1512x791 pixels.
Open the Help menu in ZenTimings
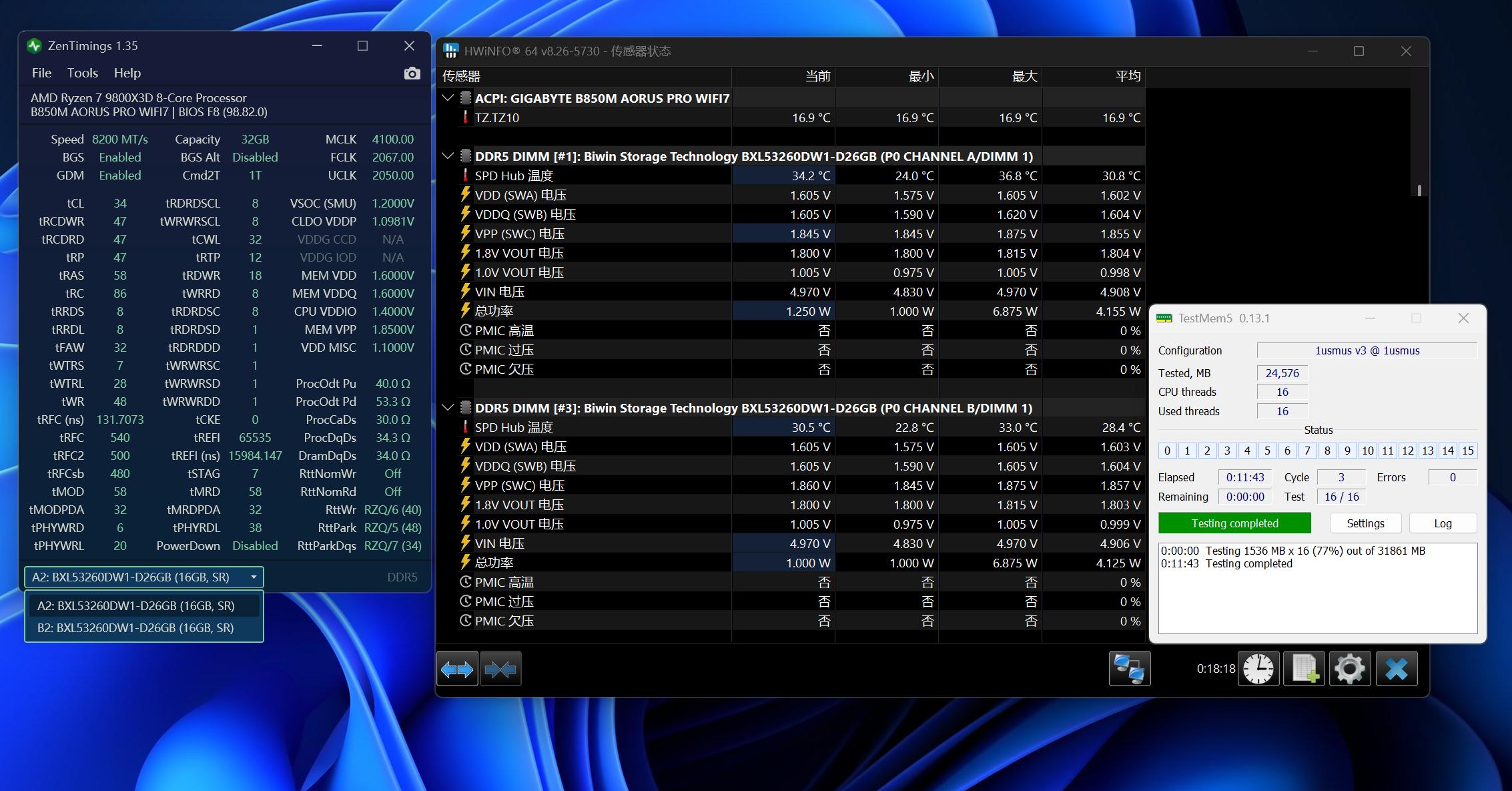tap(127, 73)
